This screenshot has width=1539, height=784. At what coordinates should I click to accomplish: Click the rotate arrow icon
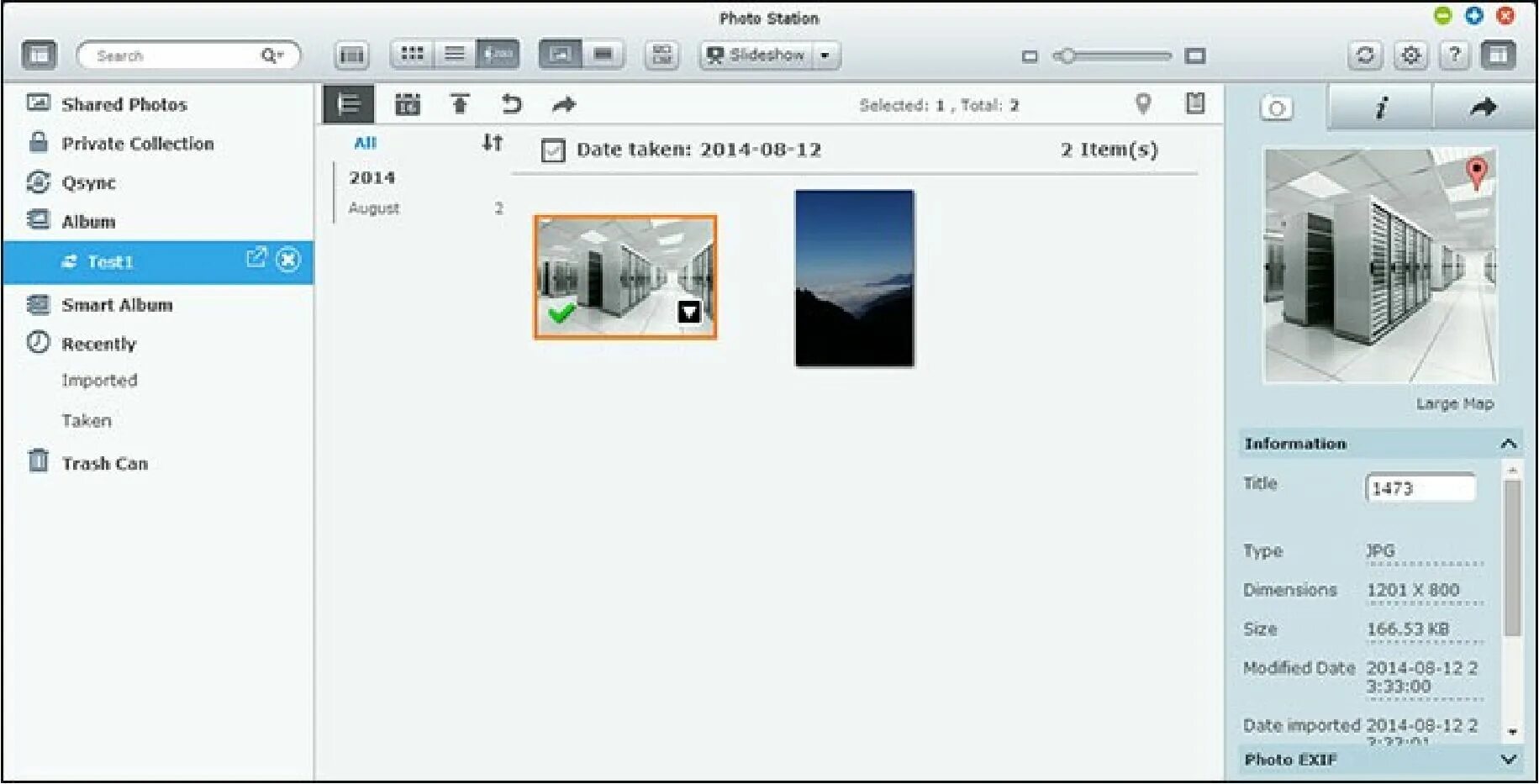[511, 104]
